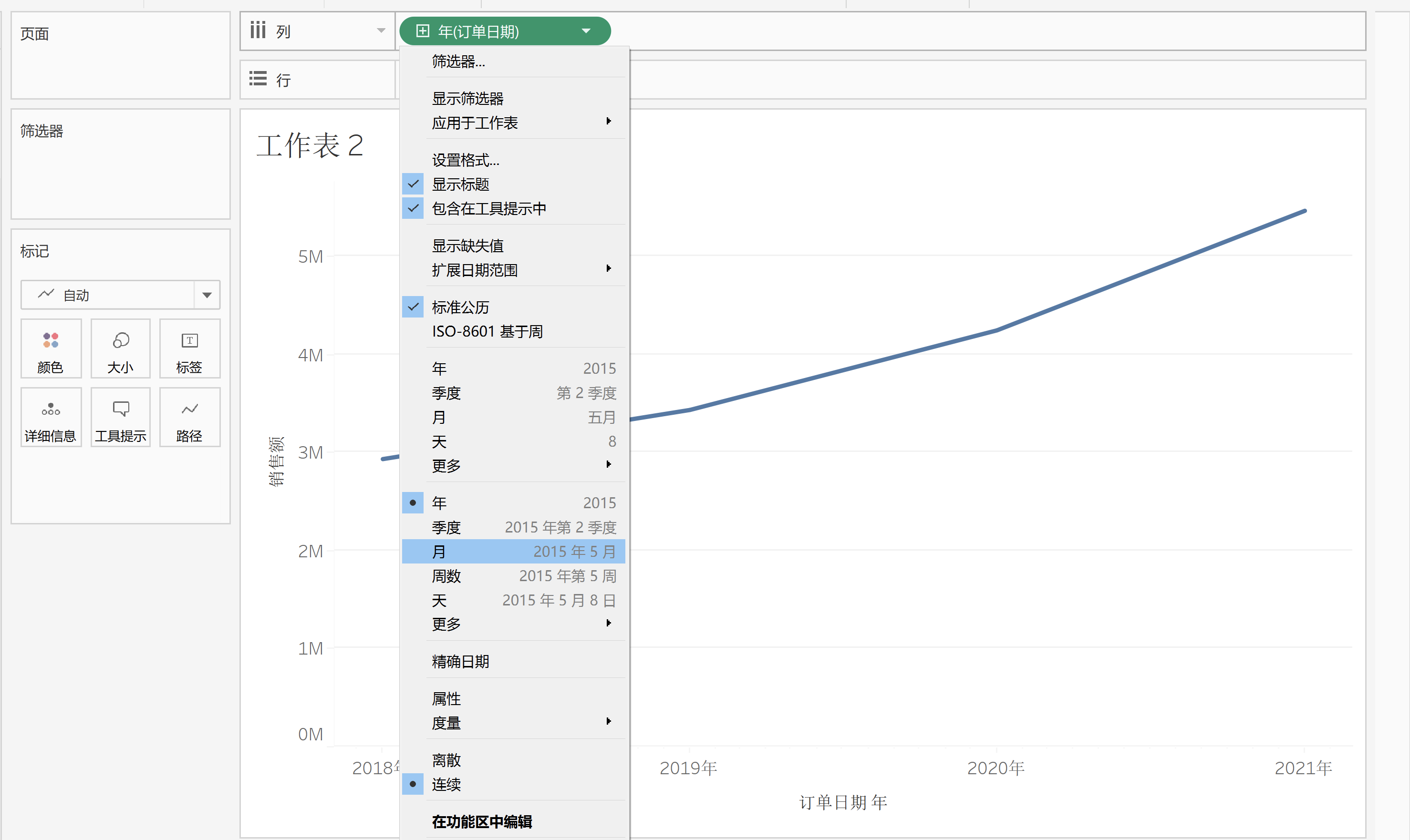Select 季度 2015 年第 2 季度 entry
1410x840 pixels.
[x=514, y=528]
